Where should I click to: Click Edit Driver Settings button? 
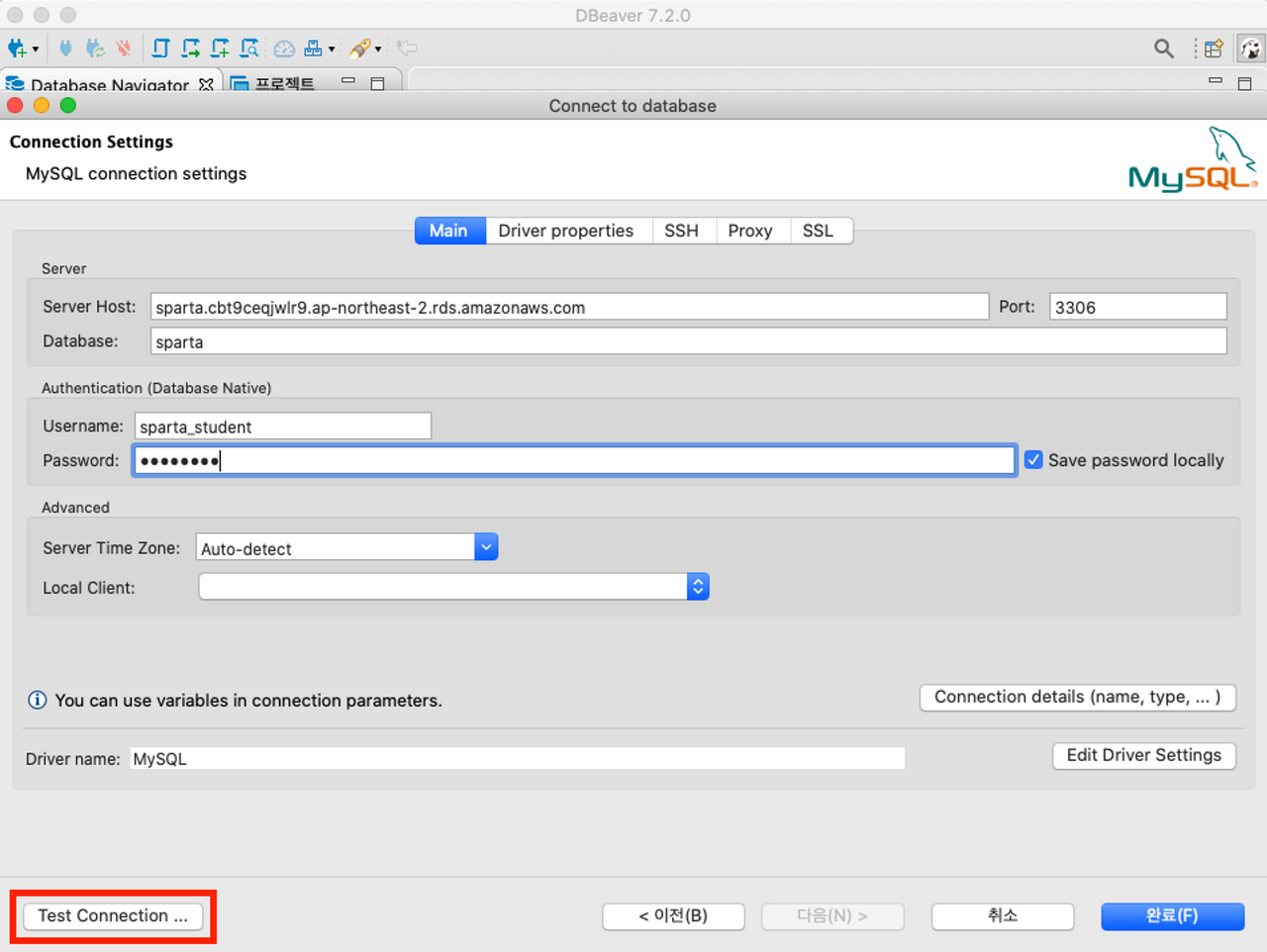click(x=1144, y=755)
